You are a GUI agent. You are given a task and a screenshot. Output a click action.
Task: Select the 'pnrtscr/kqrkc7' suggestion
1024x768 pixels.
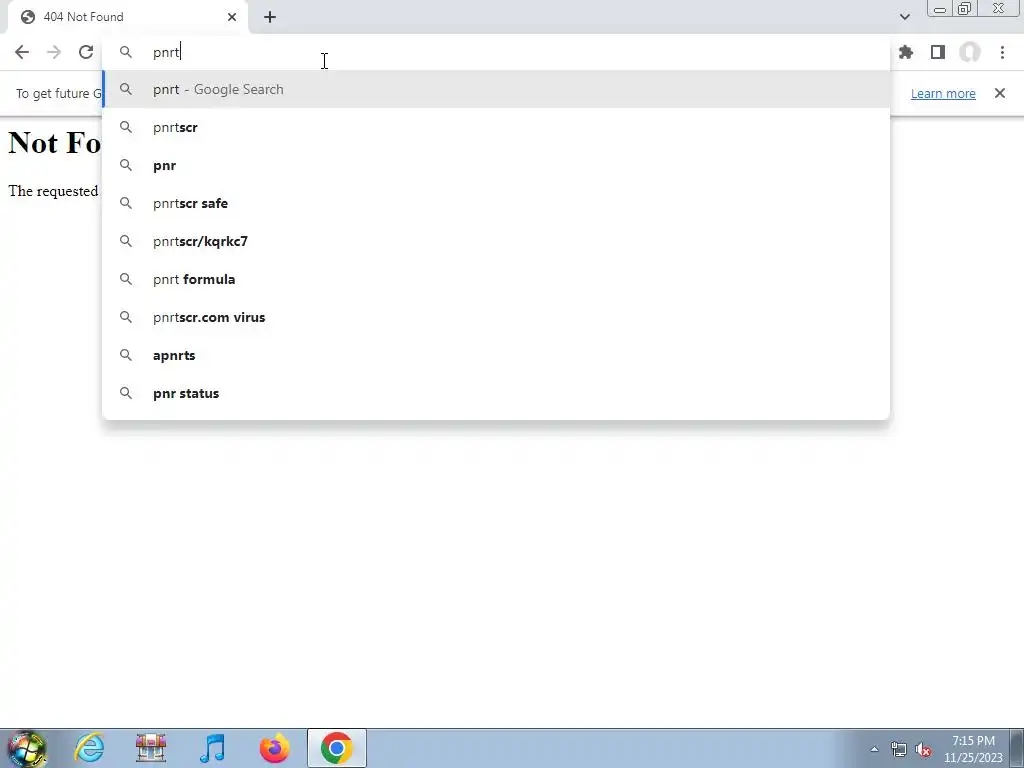coord(496,241)
